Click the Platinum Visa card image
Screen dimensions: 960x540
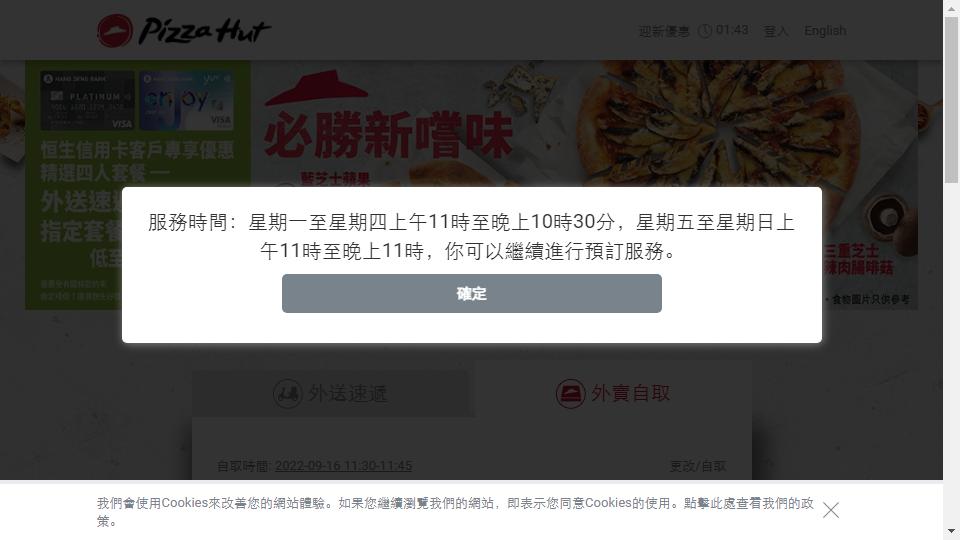pyautogui.click(x=88, y=100)
